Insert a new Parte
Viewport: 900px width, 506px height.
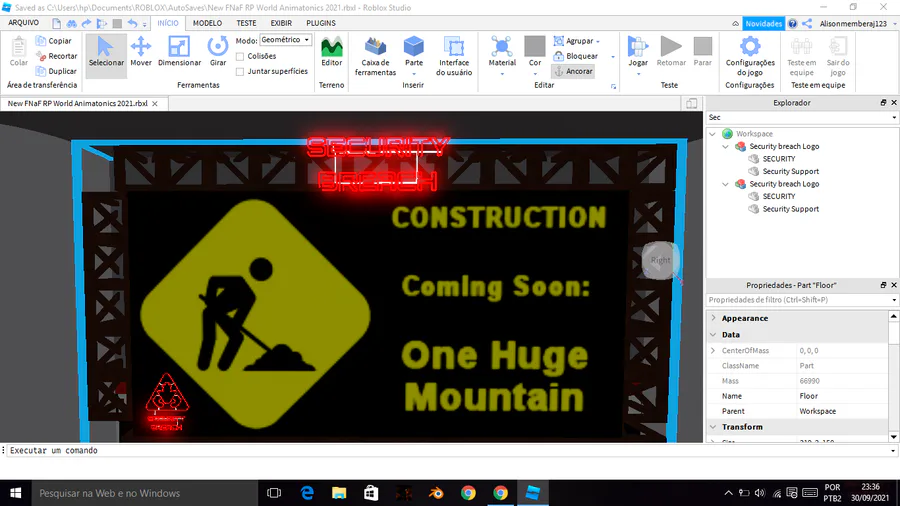(x=413, y=52)
